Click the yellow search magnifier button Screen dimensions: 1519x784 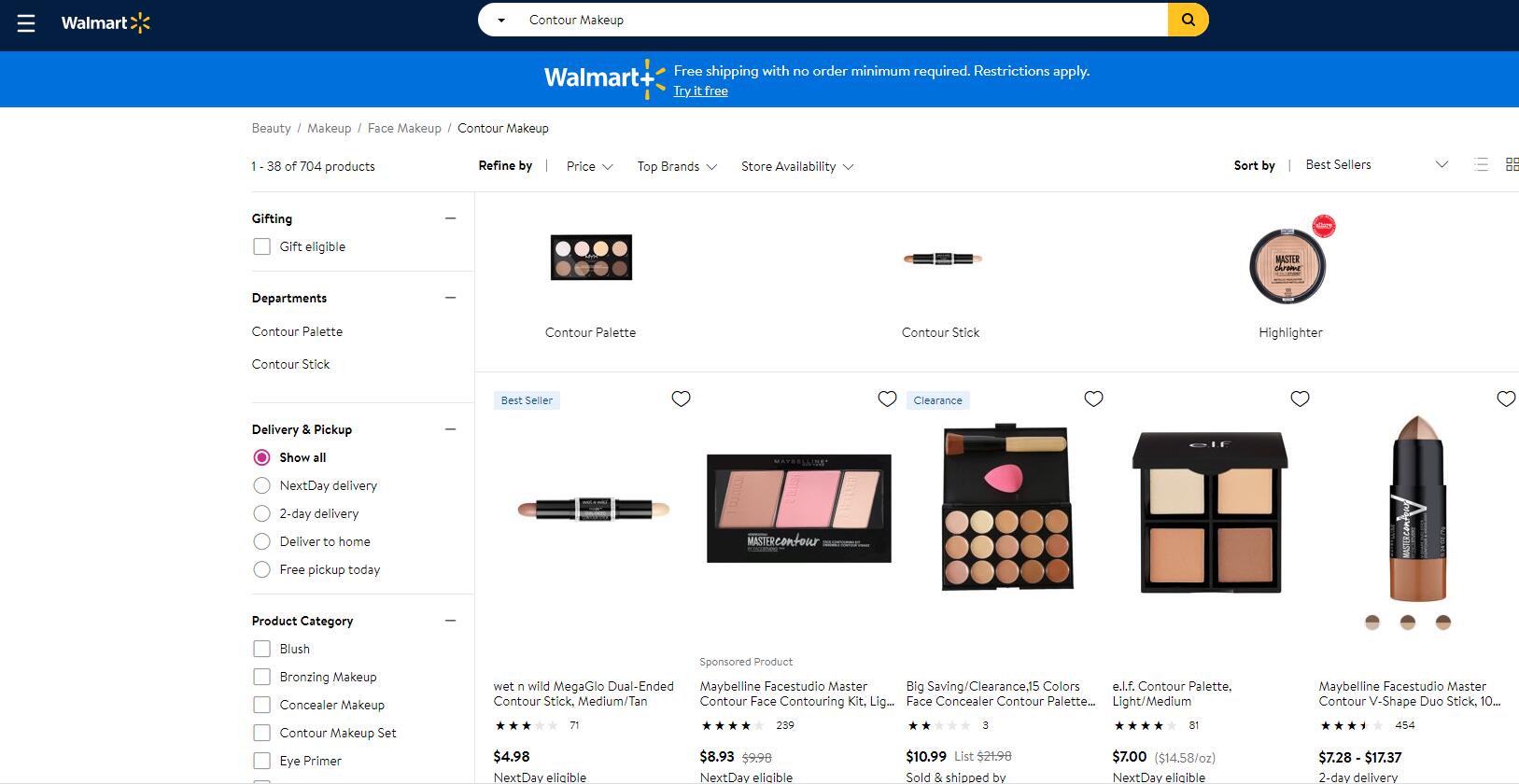(1188, 20)
